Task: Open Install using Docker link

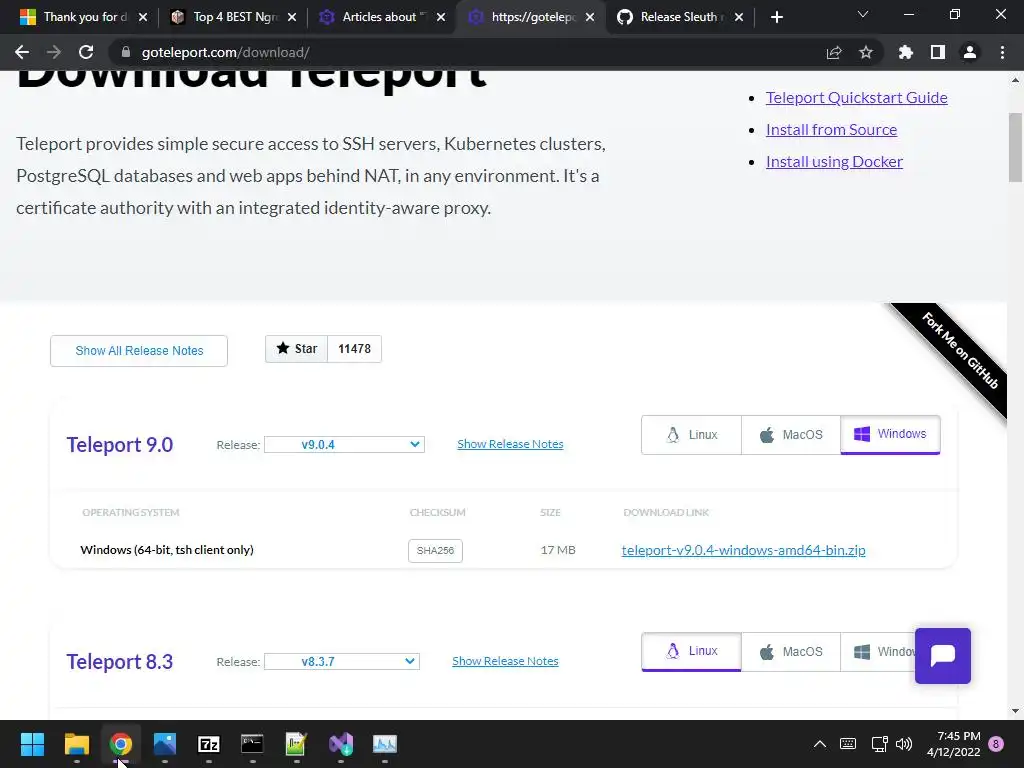Action: coord(834,161)
